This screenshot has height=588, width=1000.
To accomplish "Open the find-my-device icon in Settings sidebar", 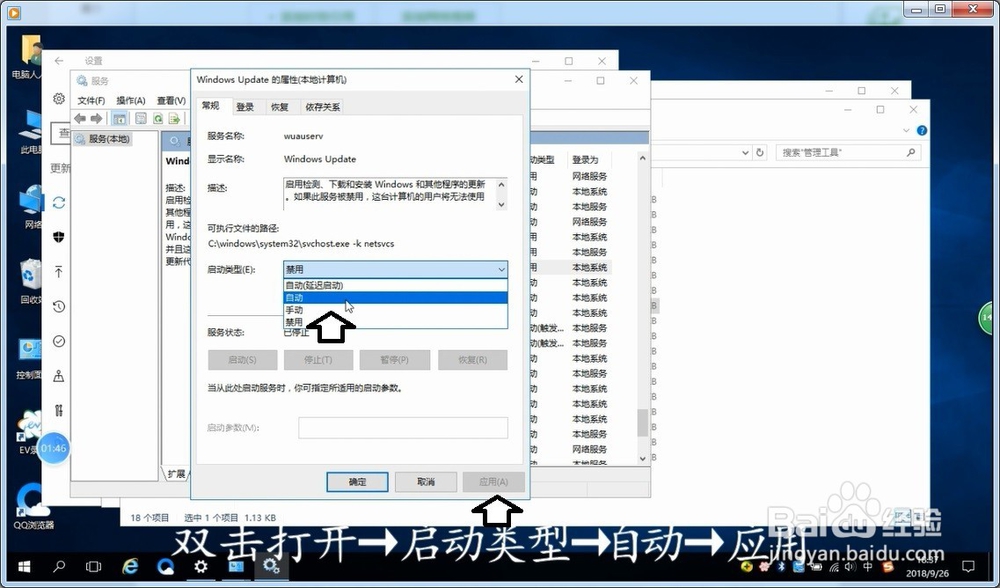I will 59,376.
